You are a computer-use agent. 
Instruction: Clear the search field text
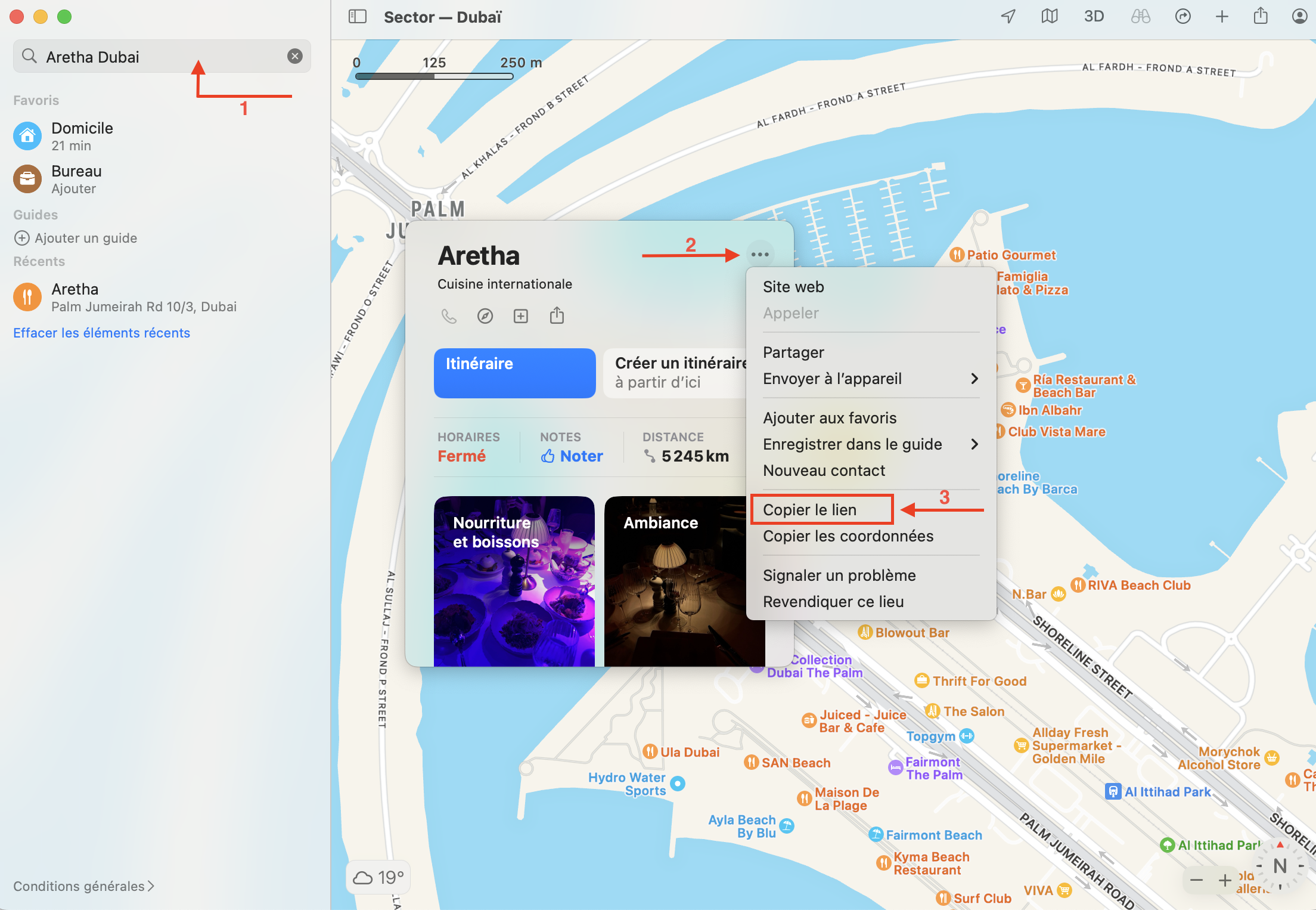click(295, 56)
